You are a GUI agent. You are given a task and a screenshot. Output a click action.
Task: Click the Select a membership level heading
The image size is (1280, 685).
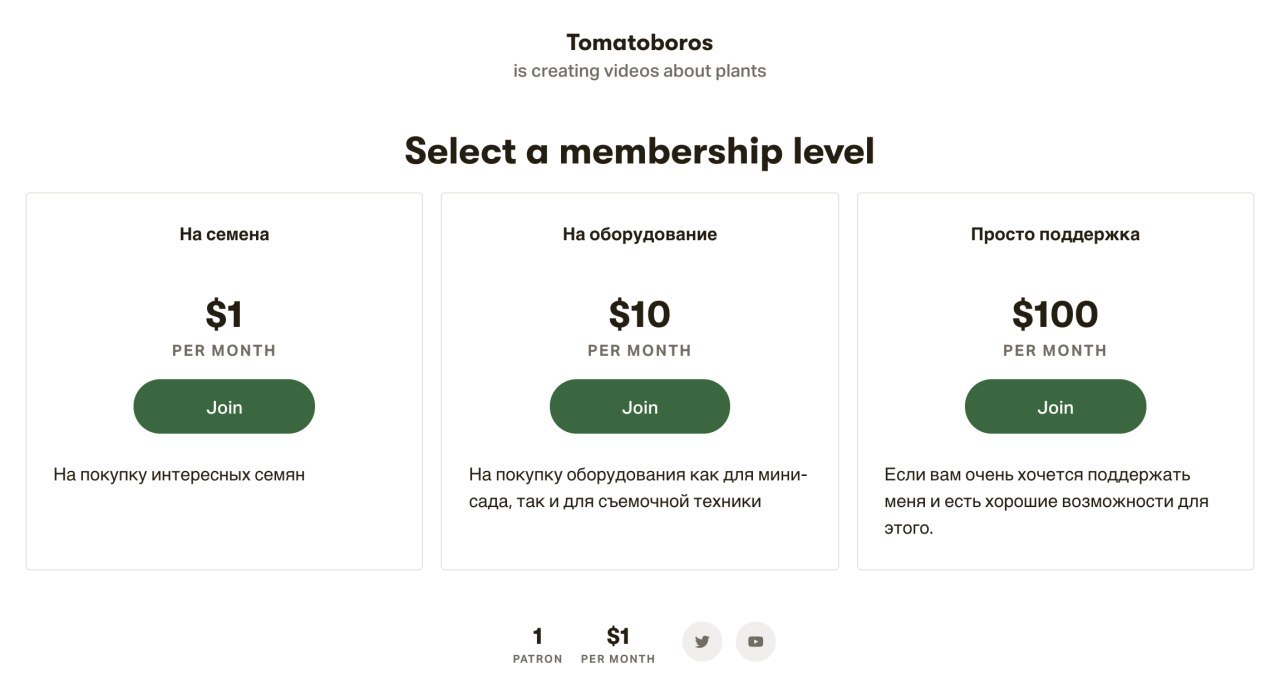pos(639,152)
